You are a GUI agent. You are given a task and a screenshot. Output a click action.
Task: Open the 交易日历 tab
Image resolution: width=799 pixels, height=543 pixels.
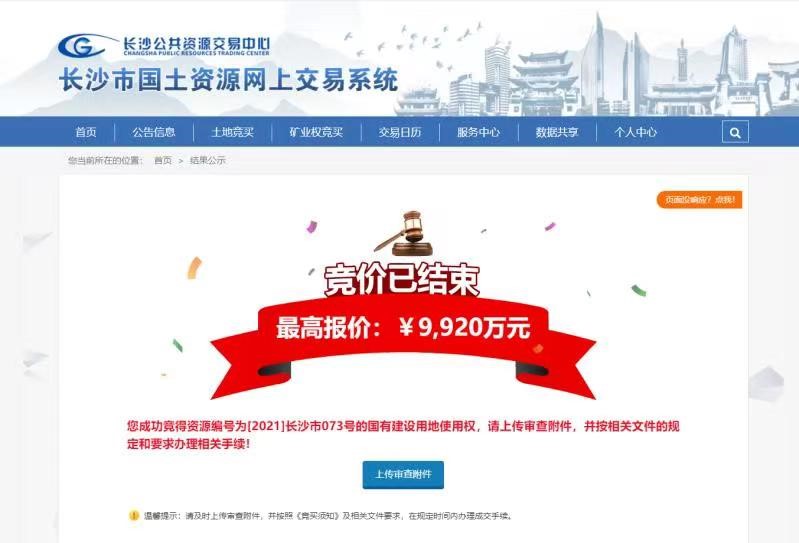[x=400, y=132]
